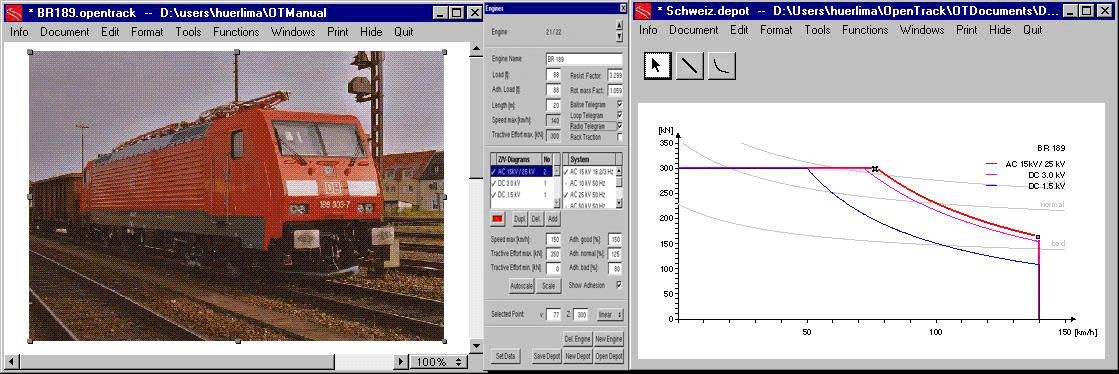The image size is (1119, 374).
Task: Click the Engine Name input field
Action: [x=584, y=59]
